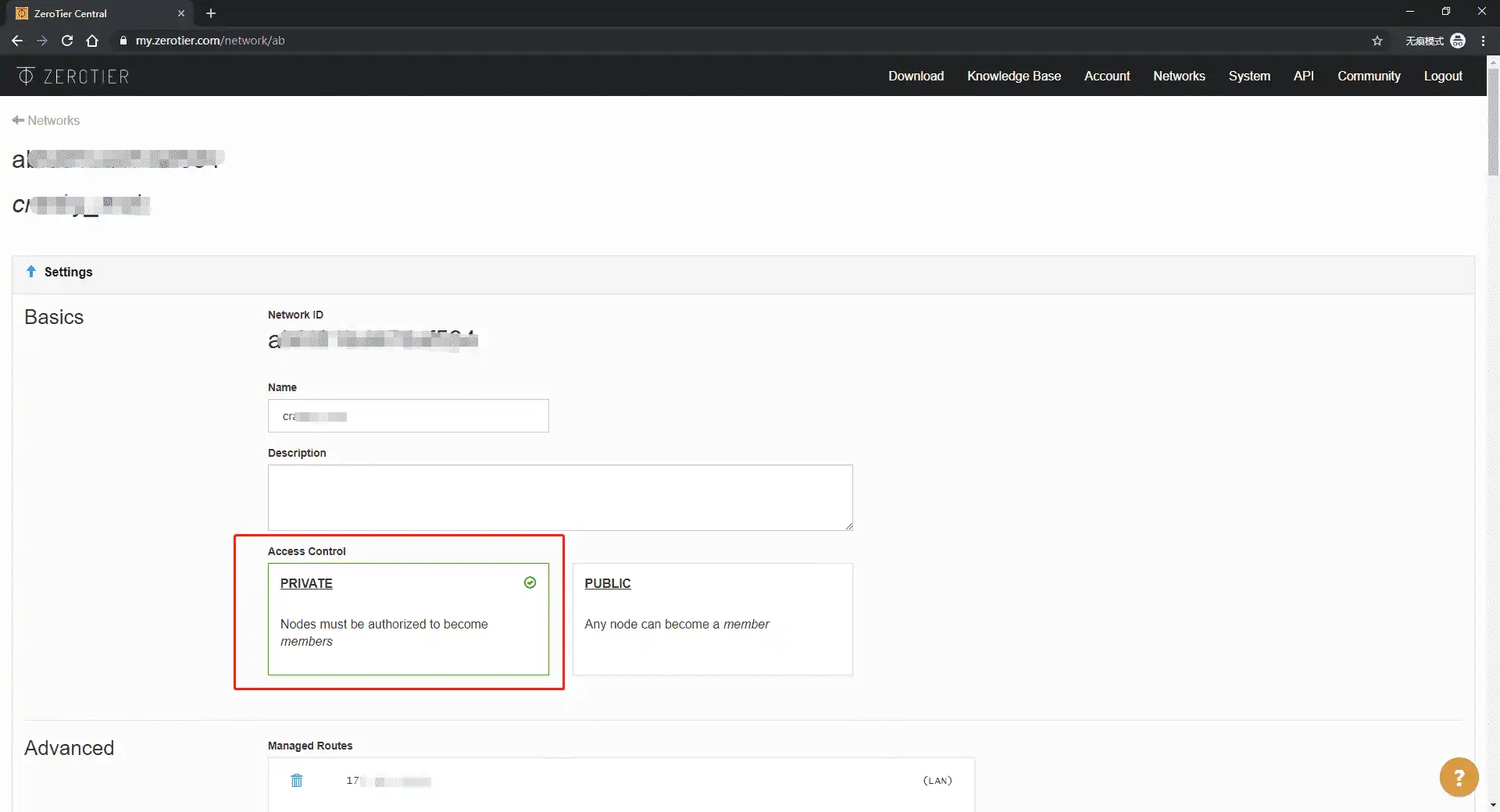Image resolution: width=1500 pixels, height=812 pixels.
Task: Select PUBLIC access control
Action: tap(712, 619)
